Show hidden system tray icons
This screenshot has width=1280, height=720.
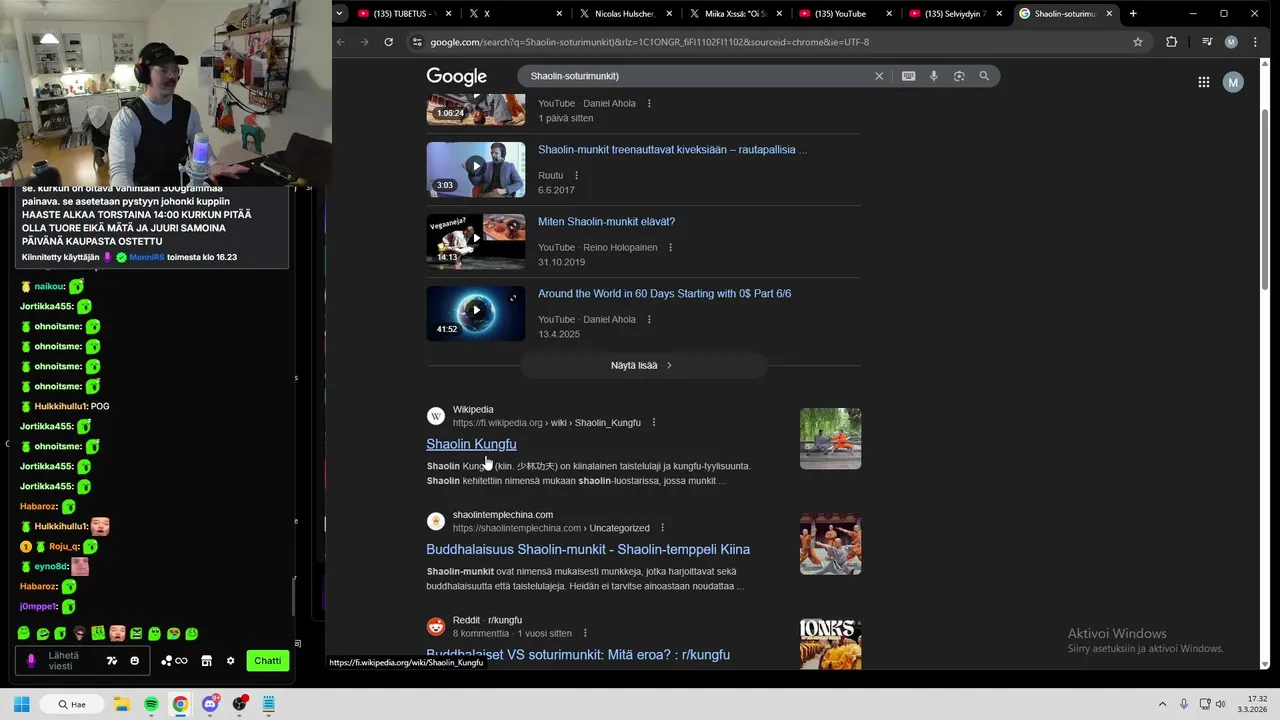pos(1162,704)
